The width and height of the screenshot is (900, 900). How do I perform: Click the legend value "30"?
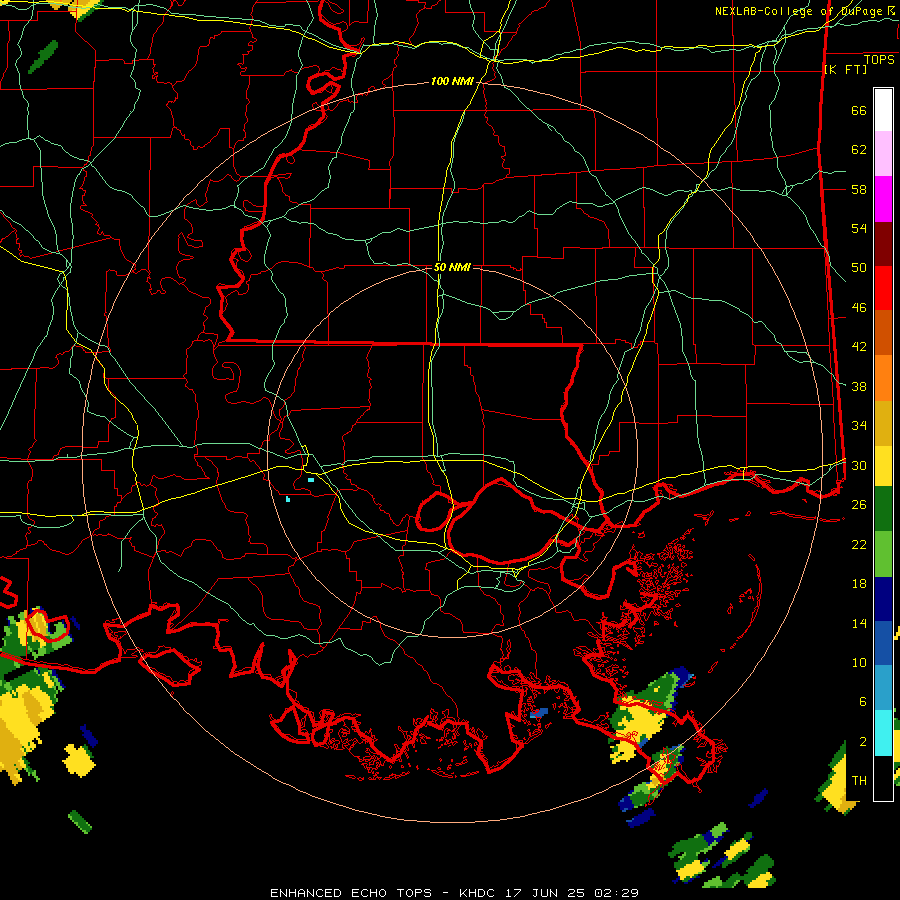point(859,465)
